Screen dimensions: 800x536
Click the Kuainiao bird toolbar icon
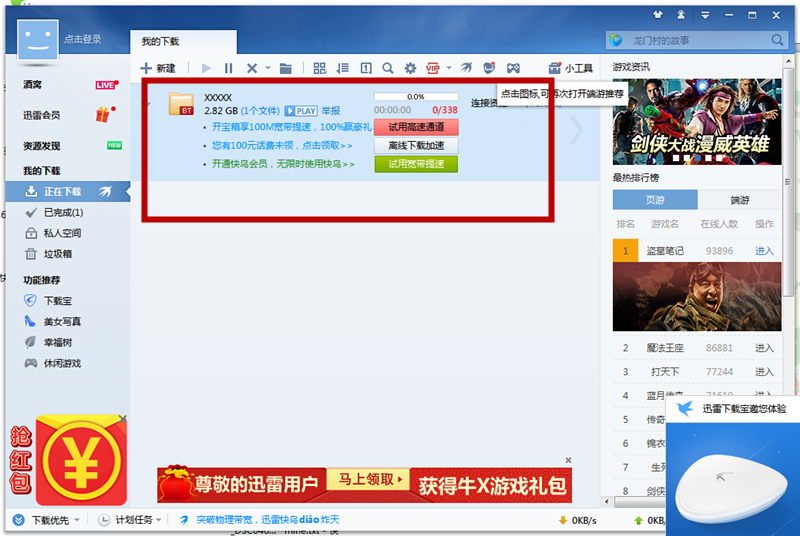(466, 67)
